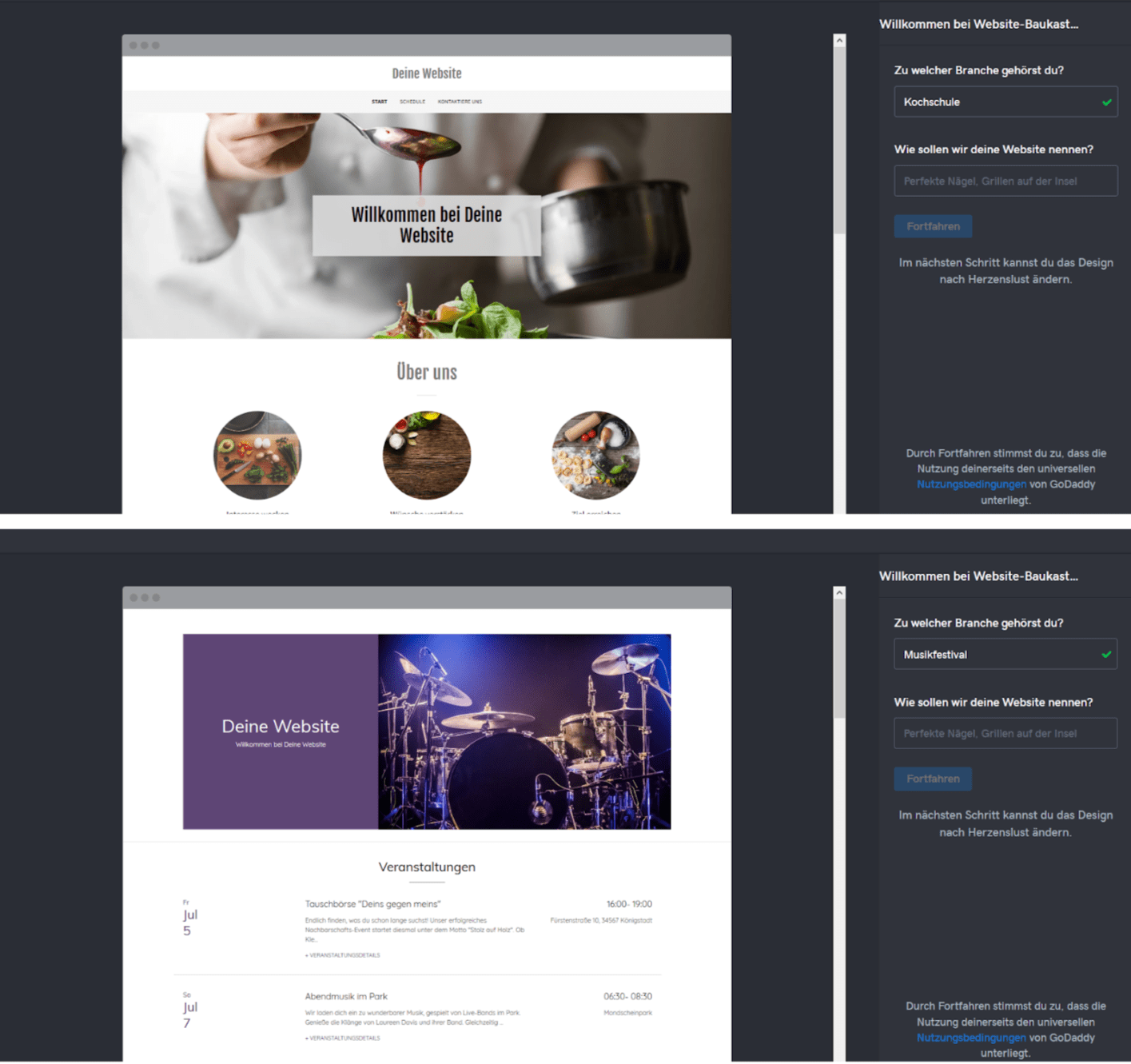This screenshot has height=1064, width=1131.
Task: Click the '06:30- 08:30' event time
Action: 627,997
